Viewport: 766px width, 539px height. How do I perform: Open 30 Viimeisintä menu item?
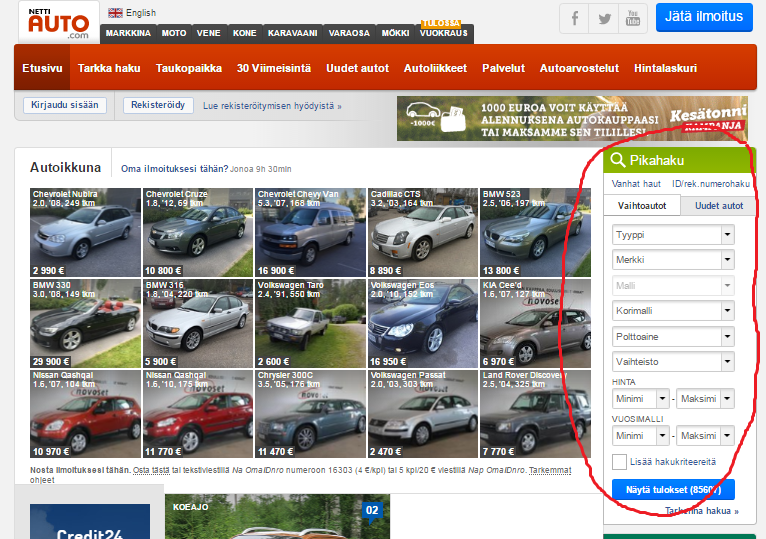click(x=274, y=68)
